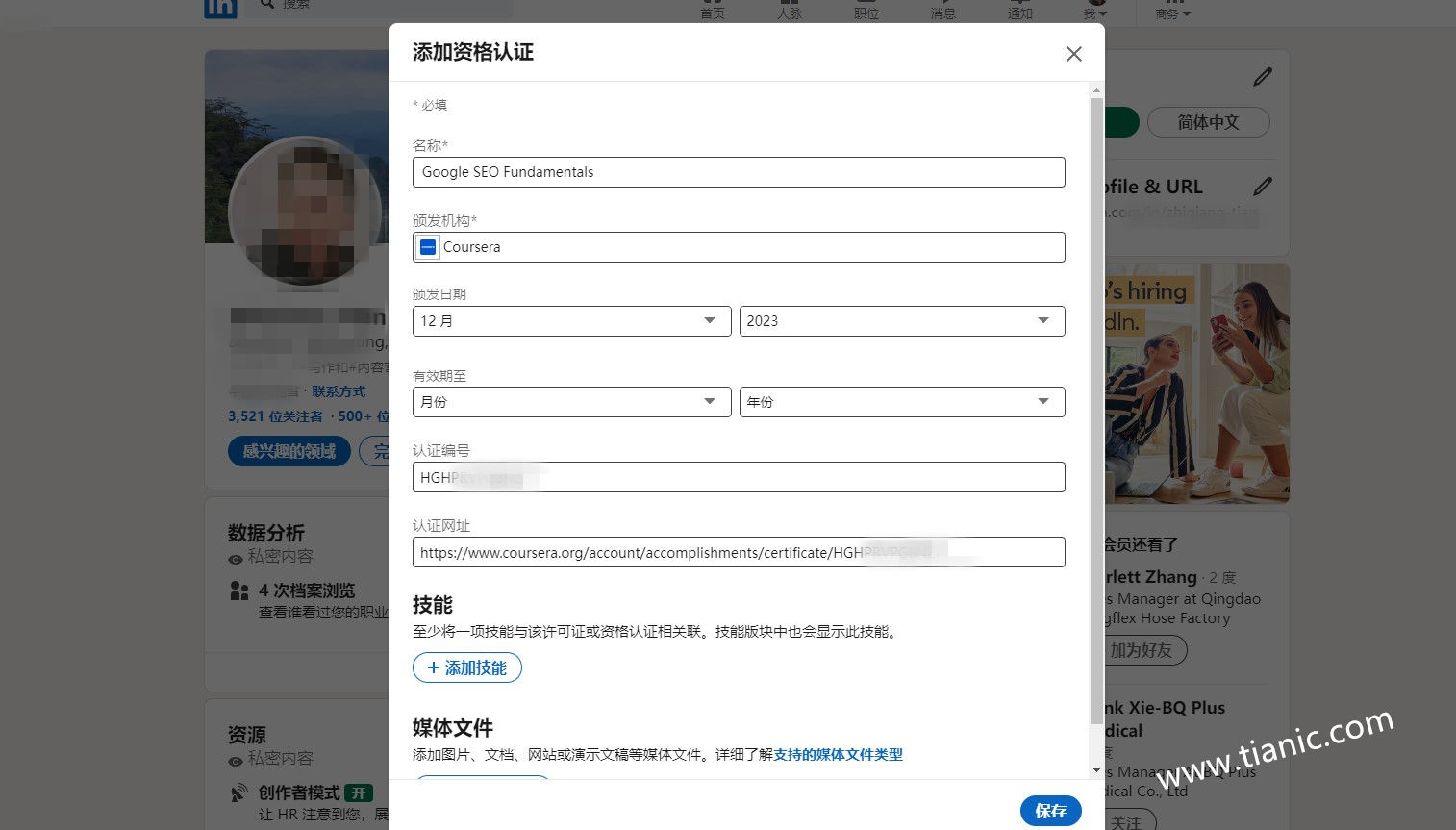Click the 保存 button
This screenshot has width=1456, height=830.
tap(1050, 811)
